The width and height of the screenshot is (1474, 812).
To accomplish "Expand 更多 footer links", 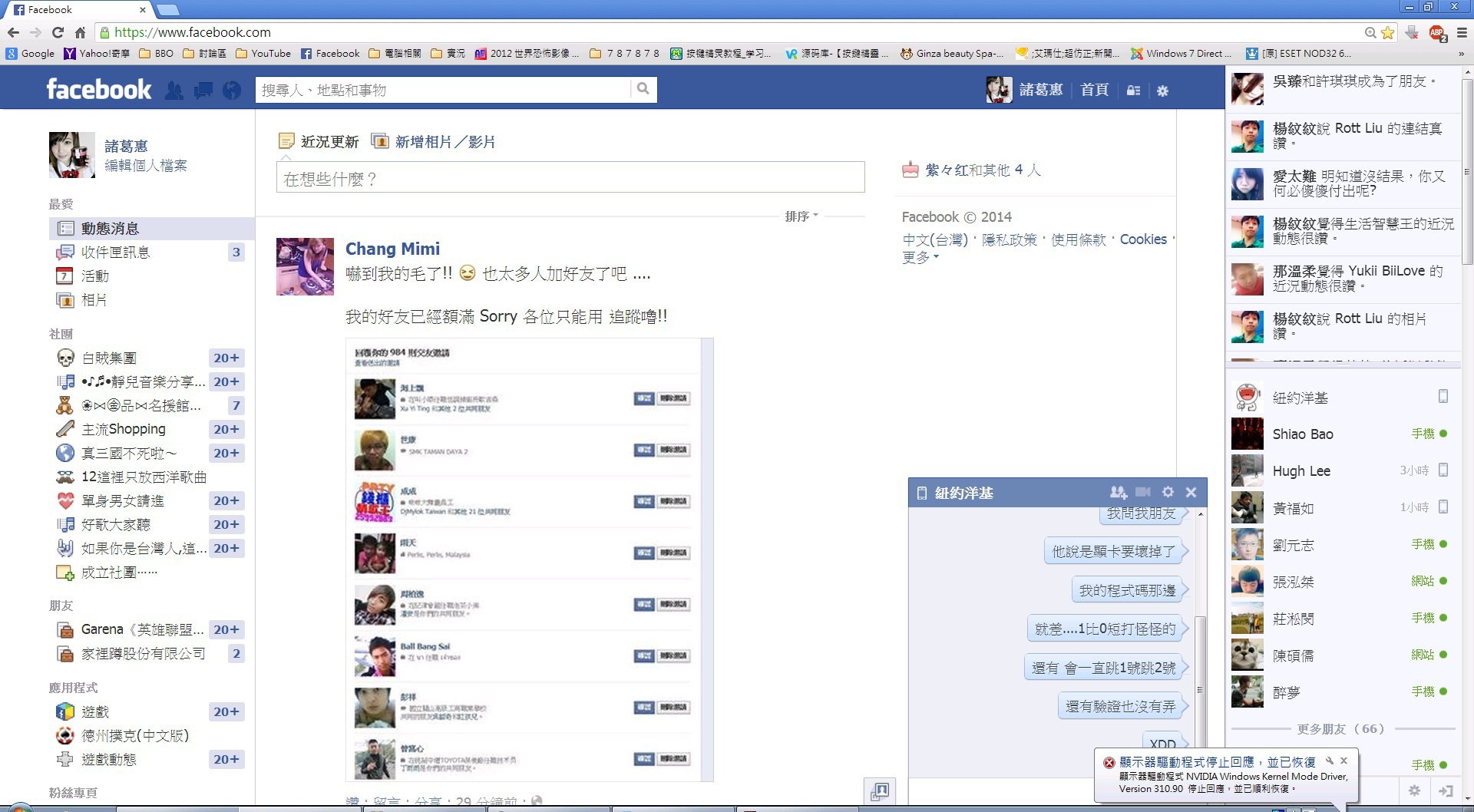I will 920,257.
